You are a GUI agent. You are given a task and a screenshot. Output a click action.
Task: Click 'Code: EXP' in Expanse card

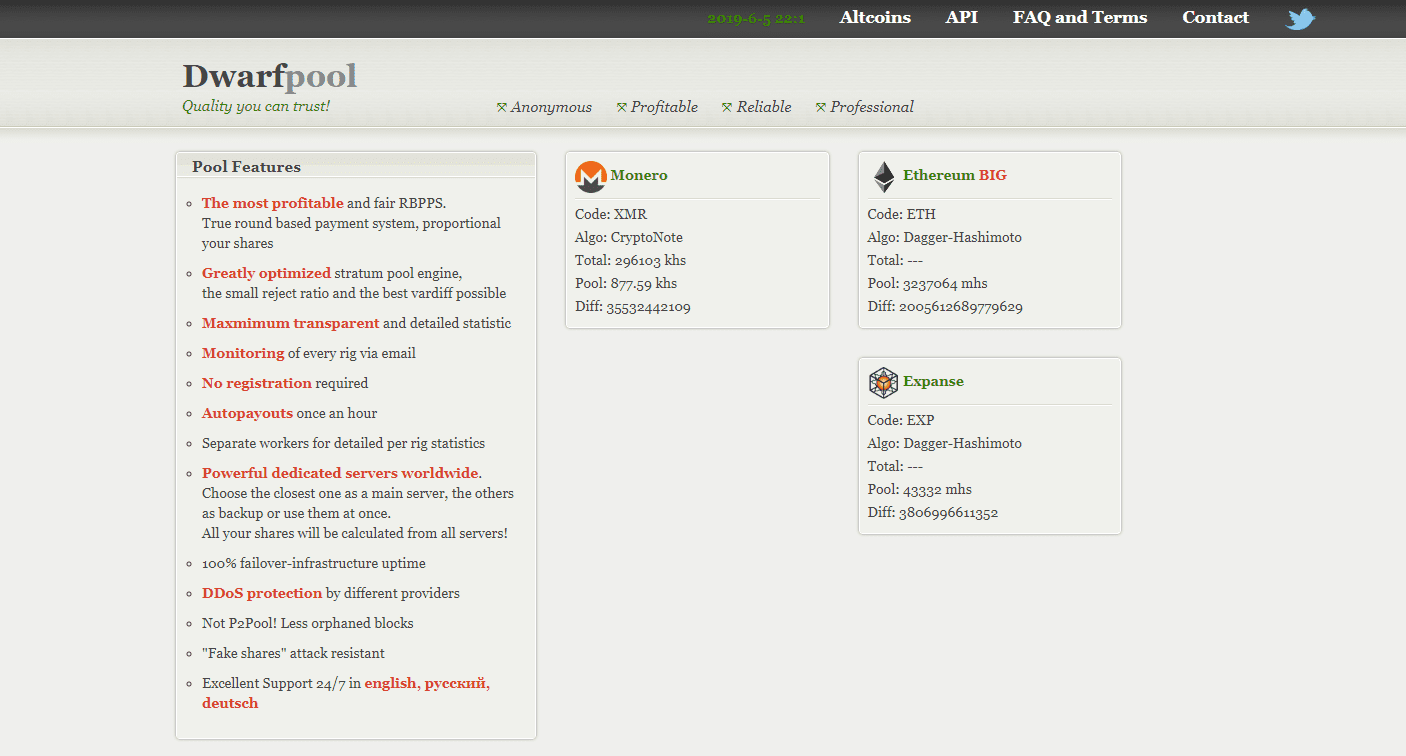[902, 420]
